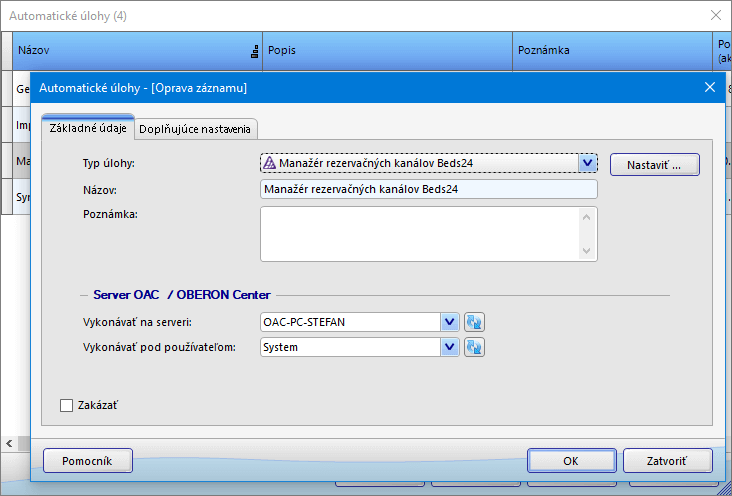Open the Vykonávať pod používateľom dropdown
Viewport: 732px width, 496px height.
pyautogui.click(x=450, y=347)
